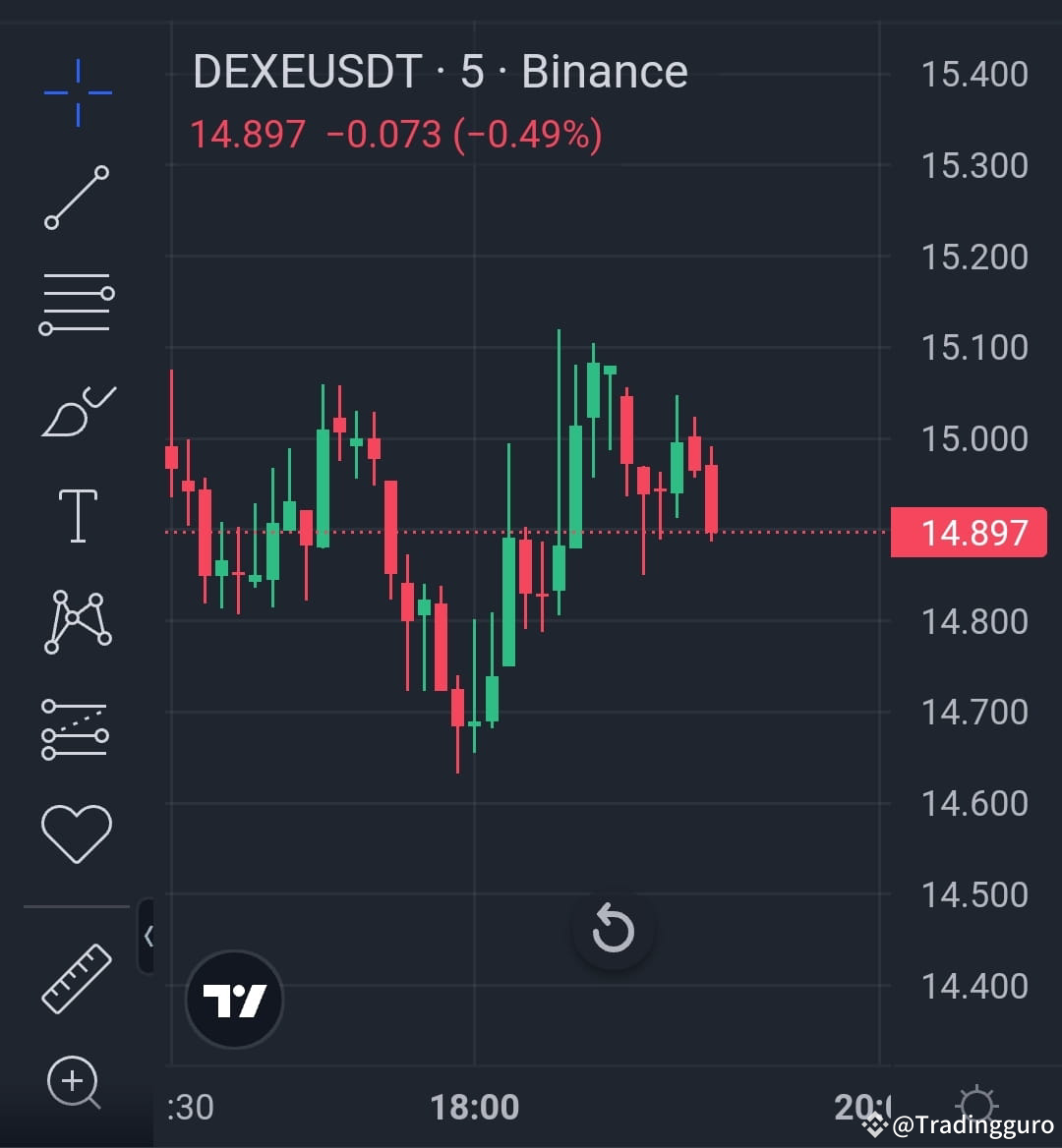Select the text annotation tool
Viewport: 1062px width, 1148px height.
pos(77,514)
